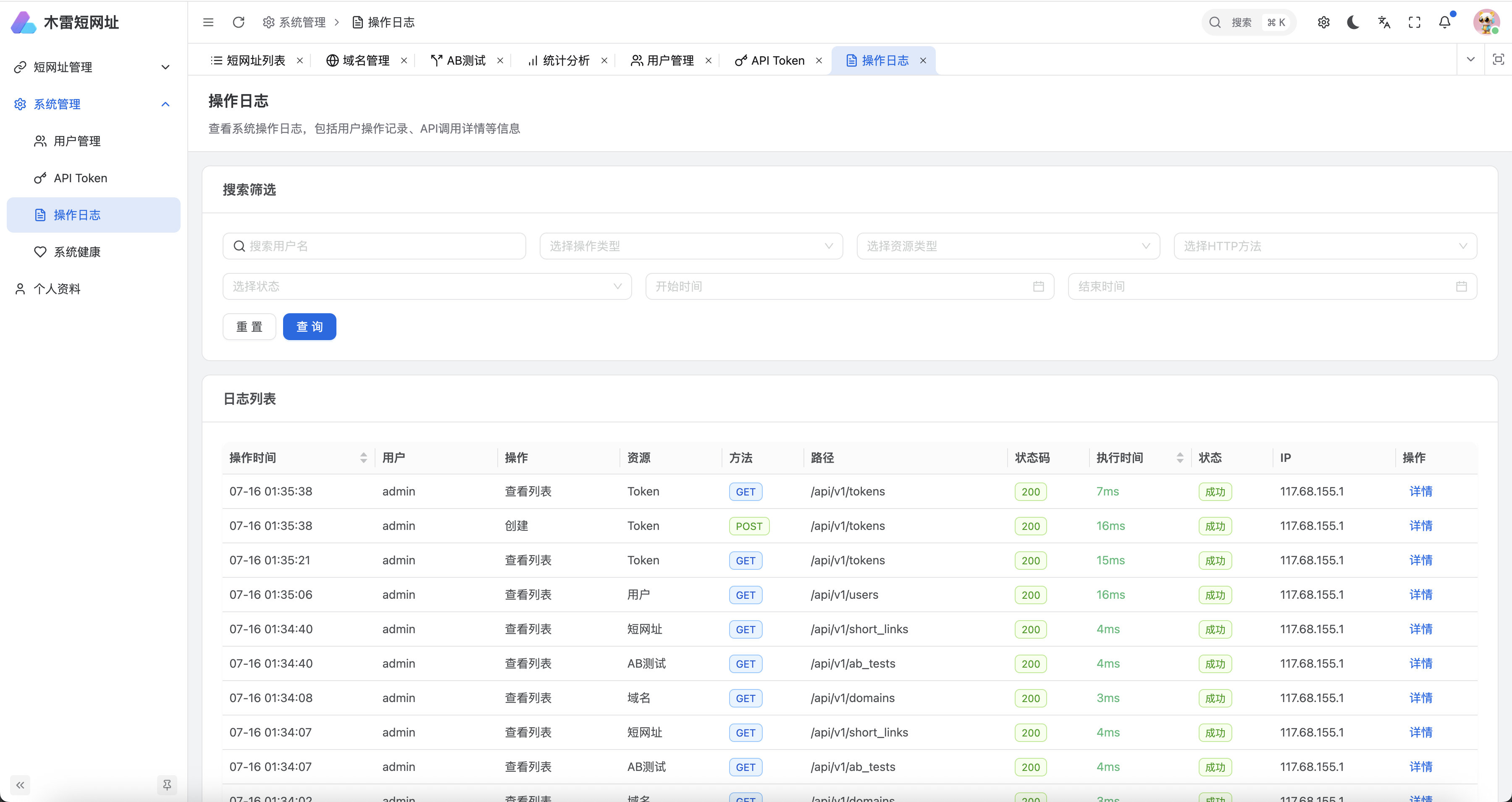Pin the sidebar with pin icon
Image resolution: width=1512 pixels, height=802 pixels.
pos(167,784)
